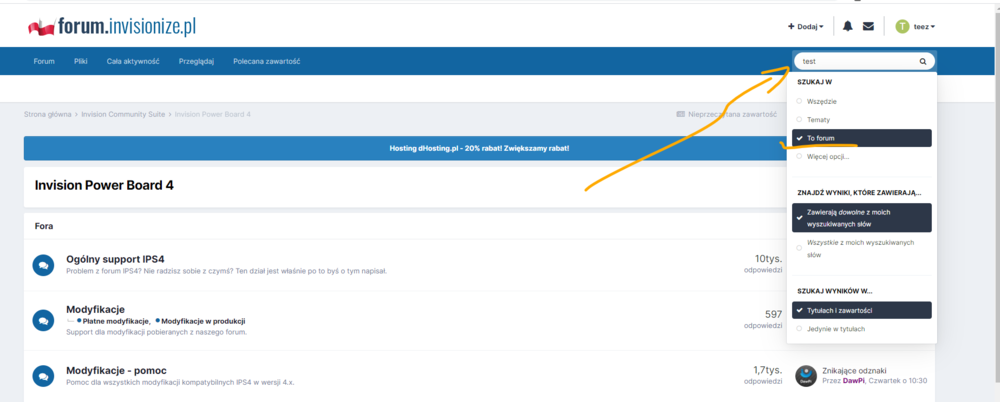Click the search input field containing test
The height and width of the screenshot is (402, 1000).
point(855,61)
